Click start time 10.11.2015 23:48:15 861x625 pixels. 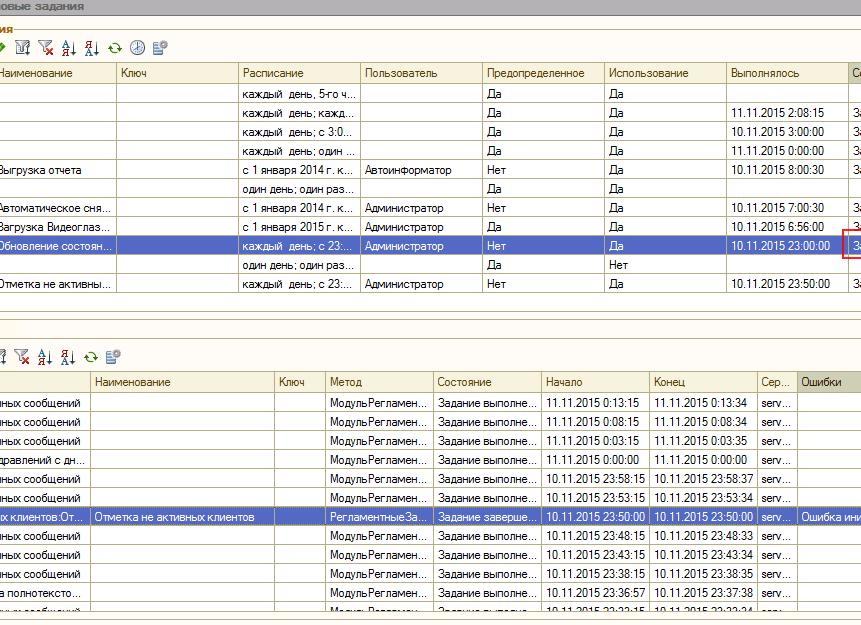click(x=595, y=535)
